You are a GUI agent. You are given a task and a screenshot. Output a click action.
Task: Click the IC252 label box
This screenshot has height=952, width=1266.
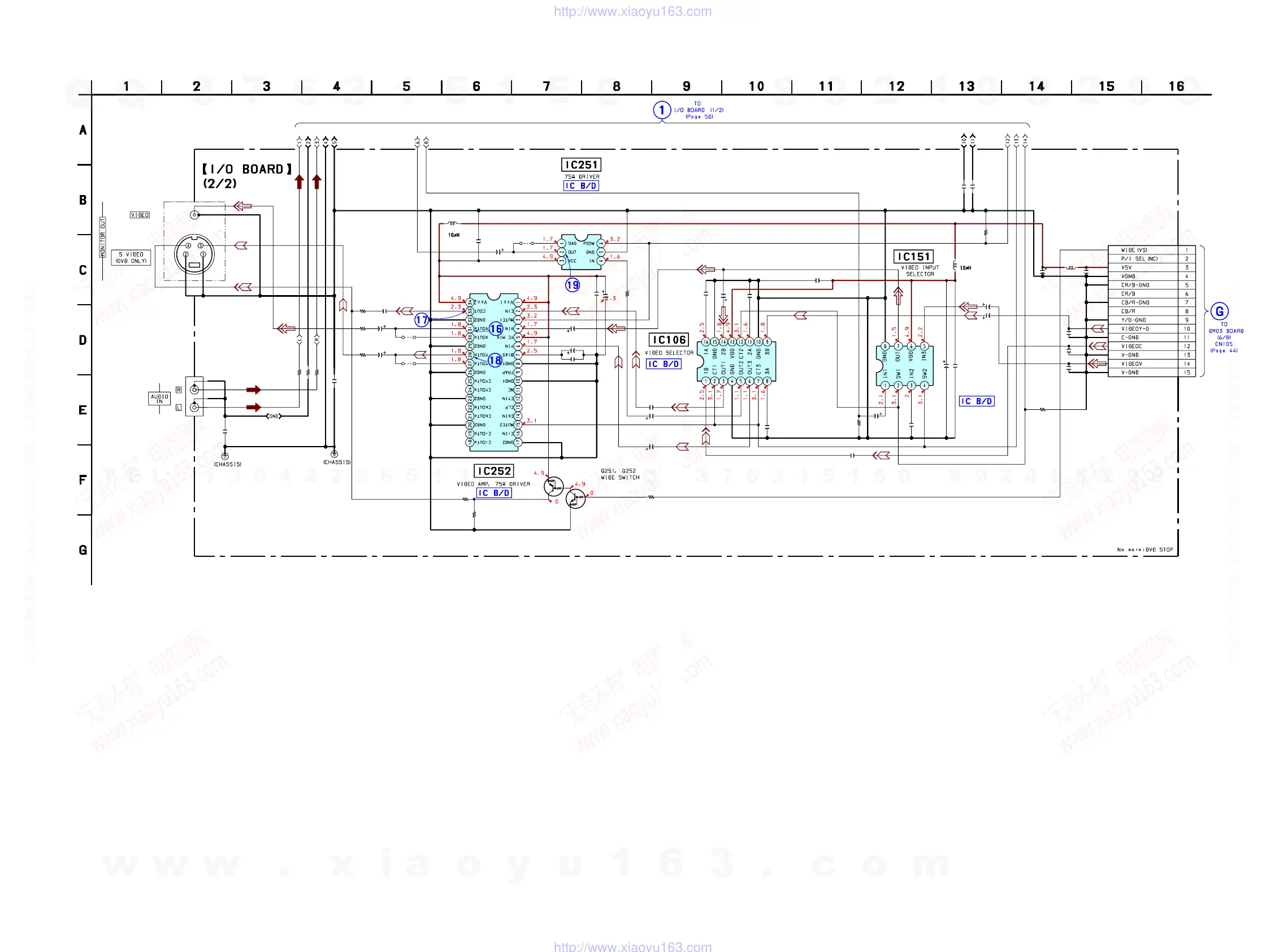click(494, 471)
